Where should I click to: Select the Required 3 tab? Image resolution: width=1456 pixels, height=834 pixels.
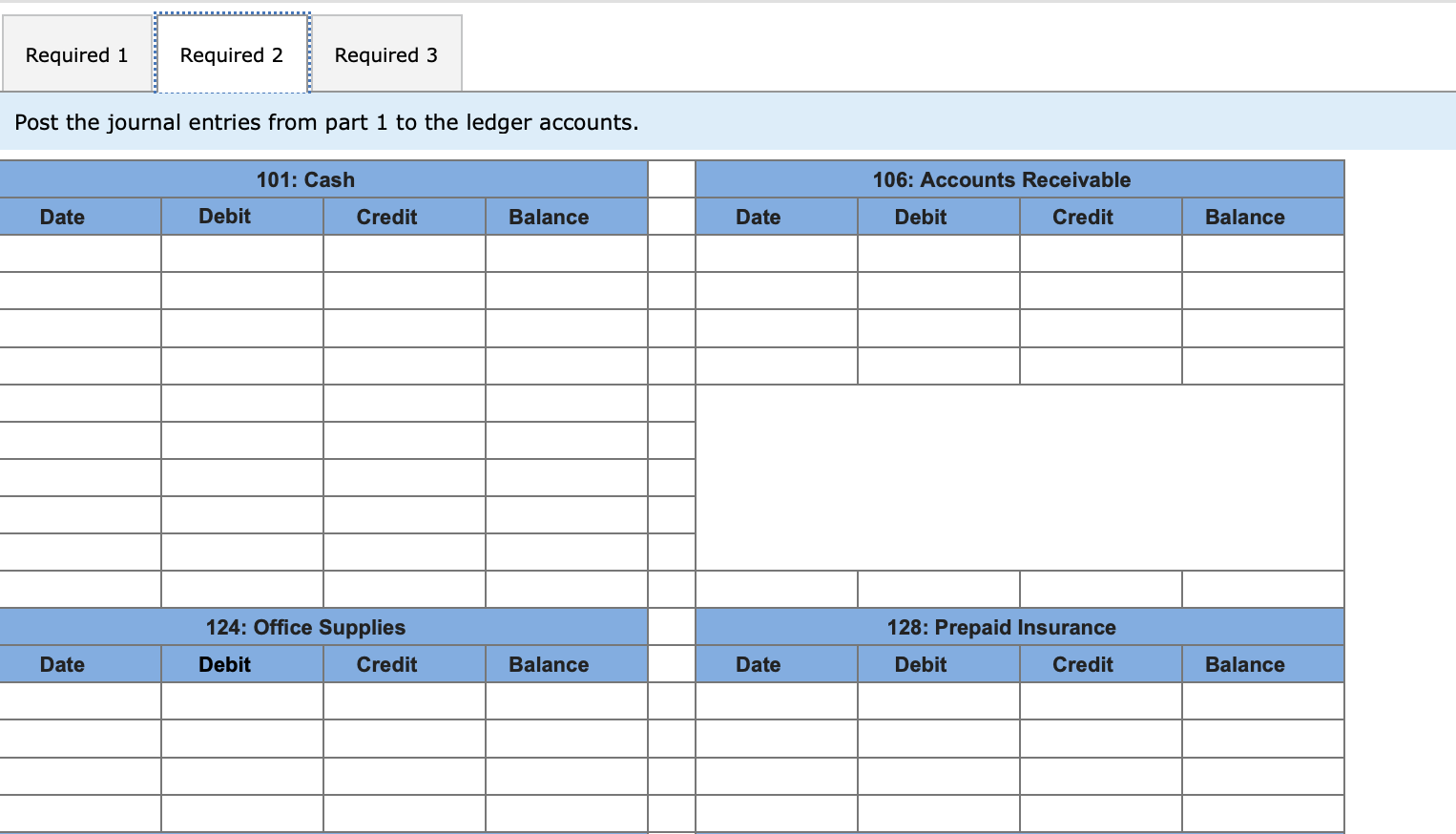[x=385, y=54]
